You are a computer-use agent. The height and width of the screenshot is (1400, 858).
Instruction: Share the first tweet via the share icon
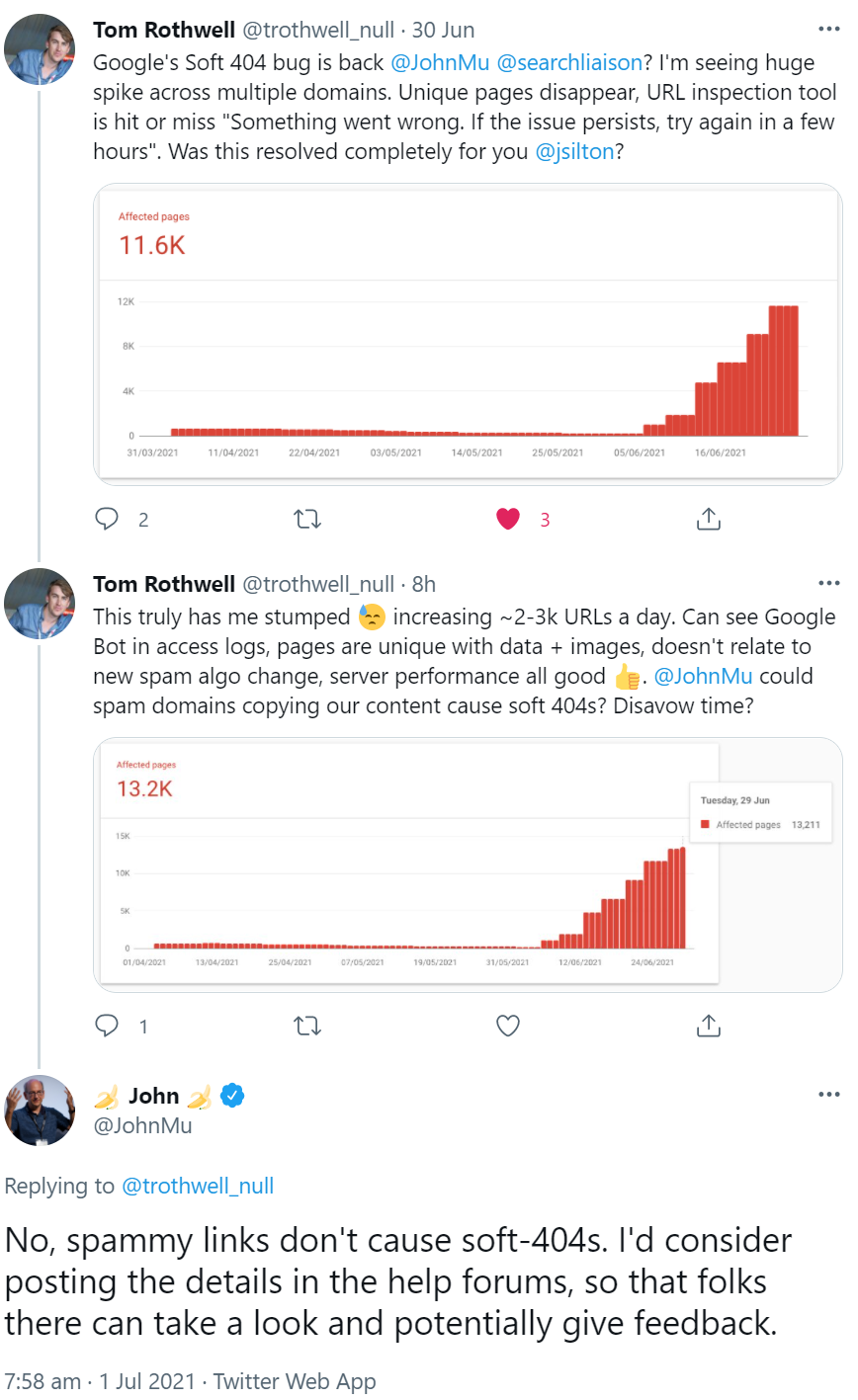click(708, 518)
